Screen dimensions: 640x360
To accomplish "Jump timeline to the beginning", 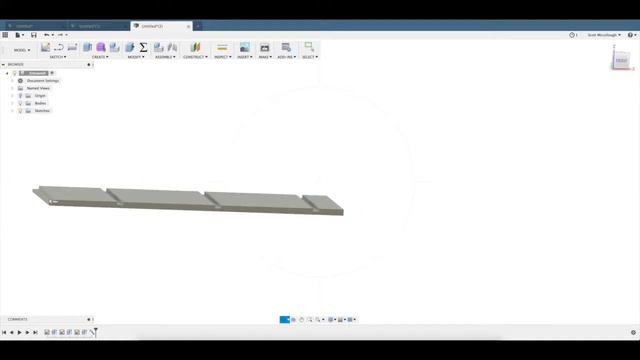I will pyautogui.click(x=4, y=333).
